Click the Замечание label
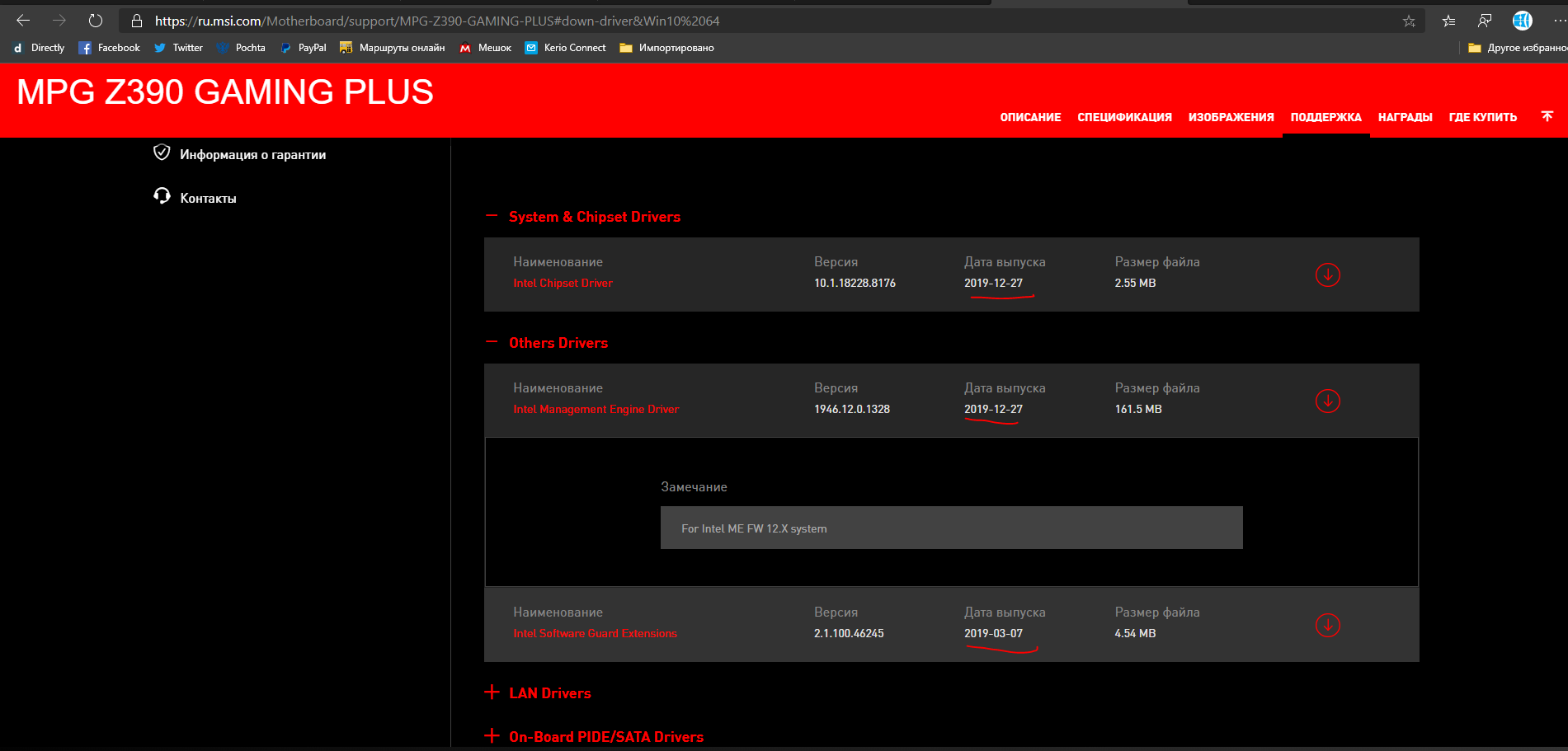The height and width of the screenshot is (751, 1568). click(x=694, y=487)
